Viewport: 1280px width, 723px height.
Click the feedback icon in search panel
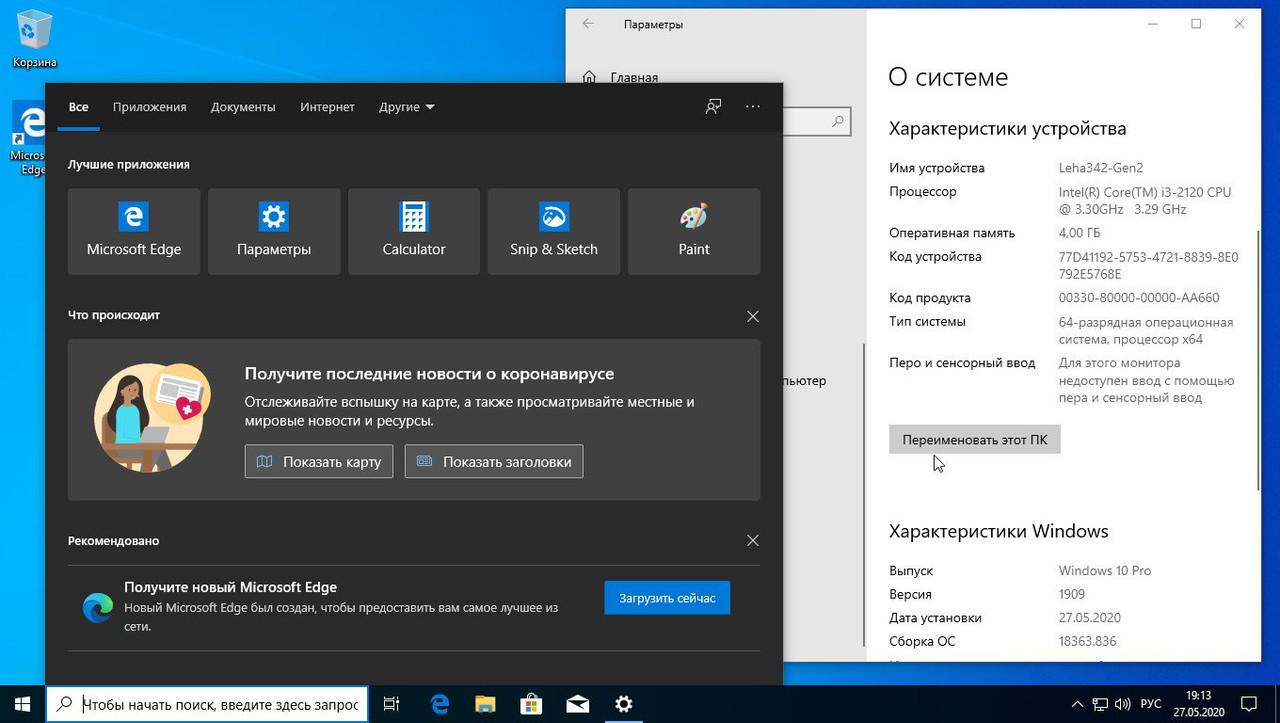713,107
